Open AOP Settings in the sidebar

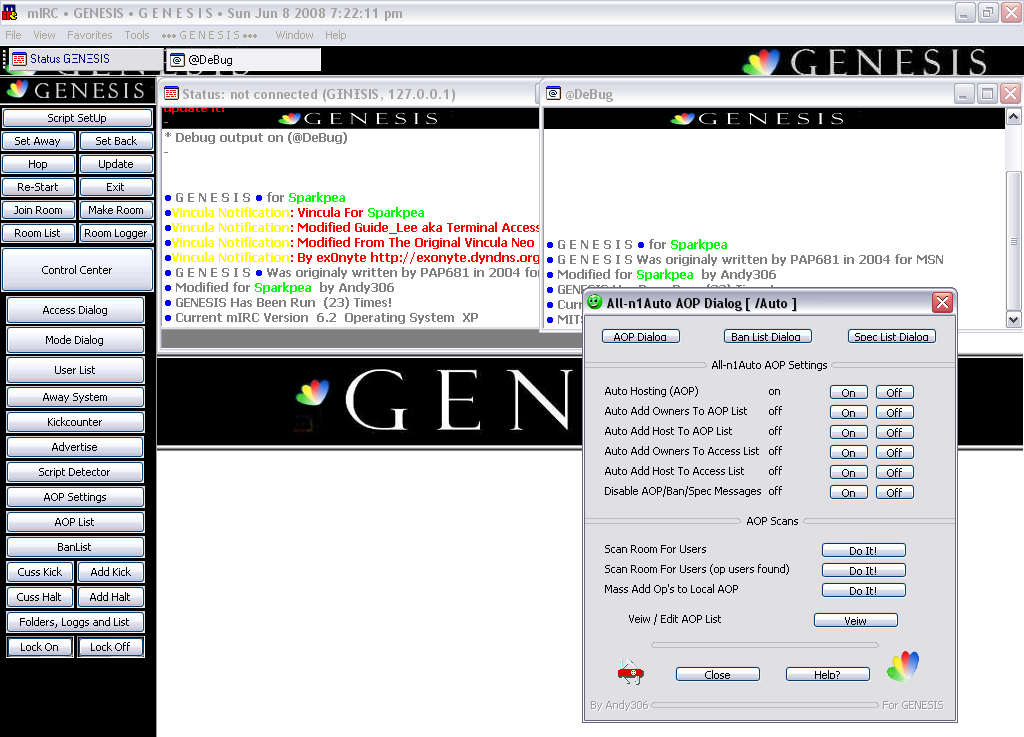point(75,497)
